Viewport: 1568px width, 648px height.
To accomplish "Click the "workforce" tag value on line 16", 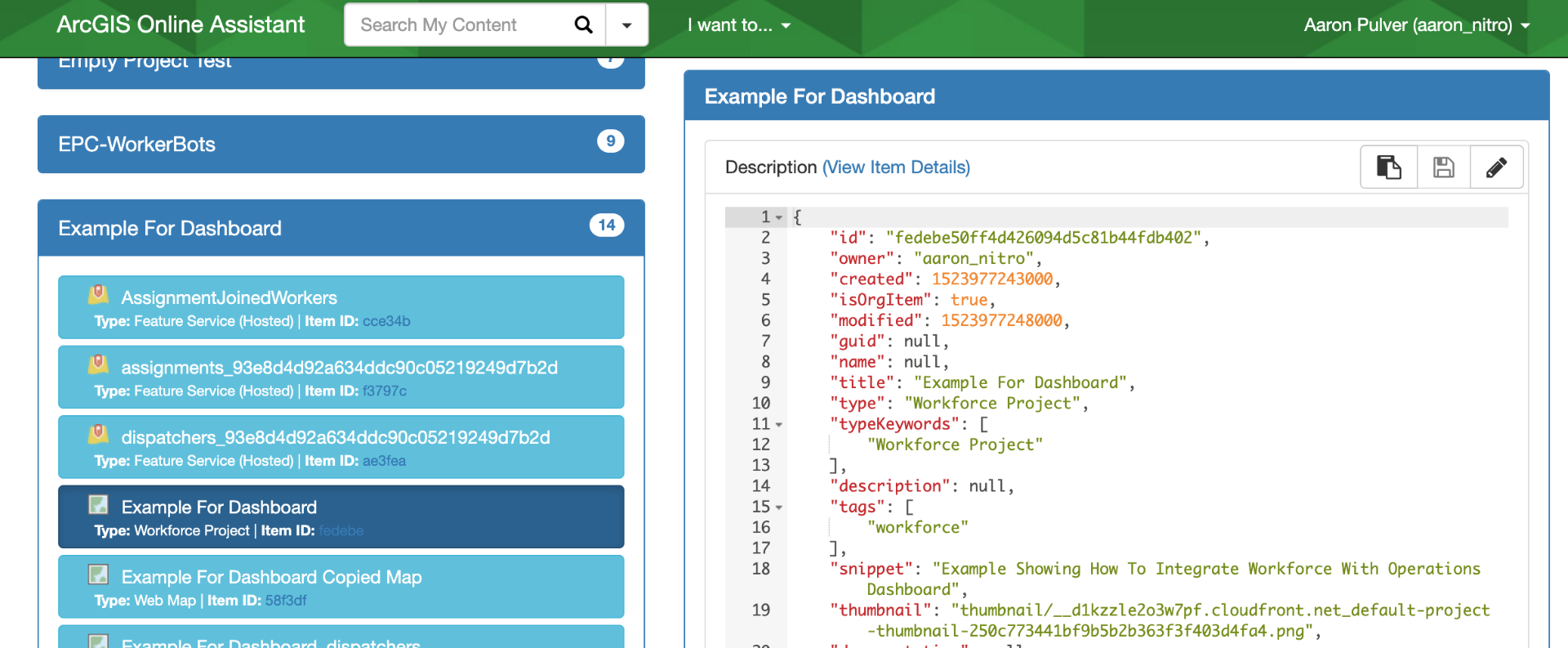I will (918, 528).
